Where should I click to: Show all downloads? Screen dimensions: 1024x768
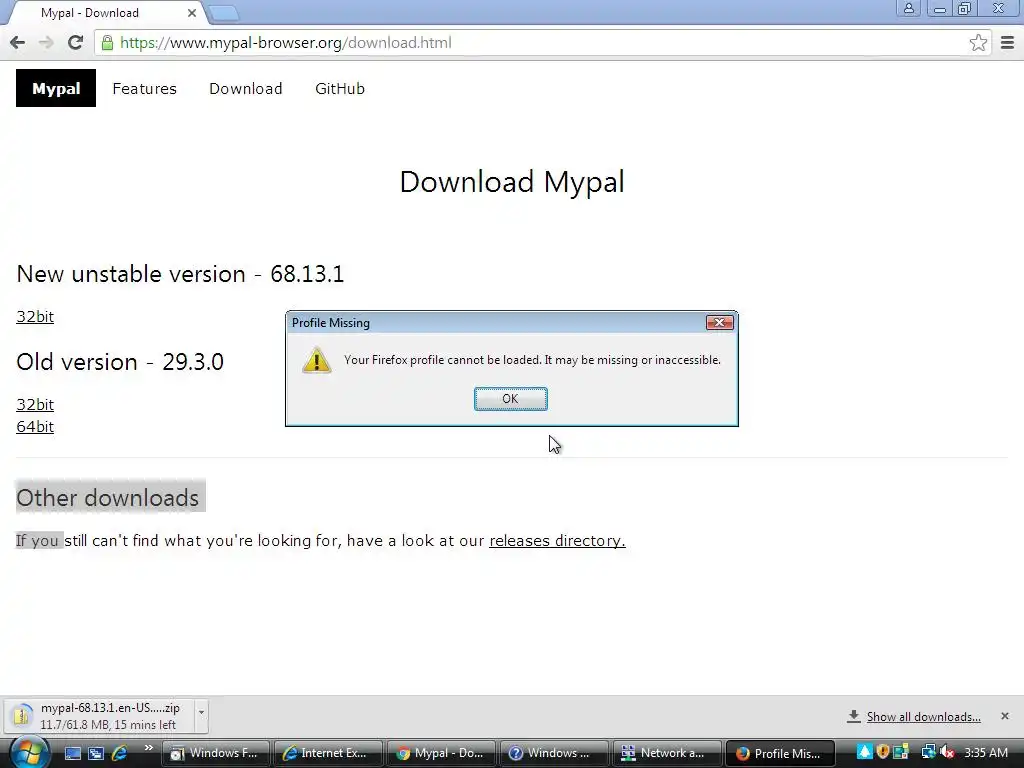(923, 717)
